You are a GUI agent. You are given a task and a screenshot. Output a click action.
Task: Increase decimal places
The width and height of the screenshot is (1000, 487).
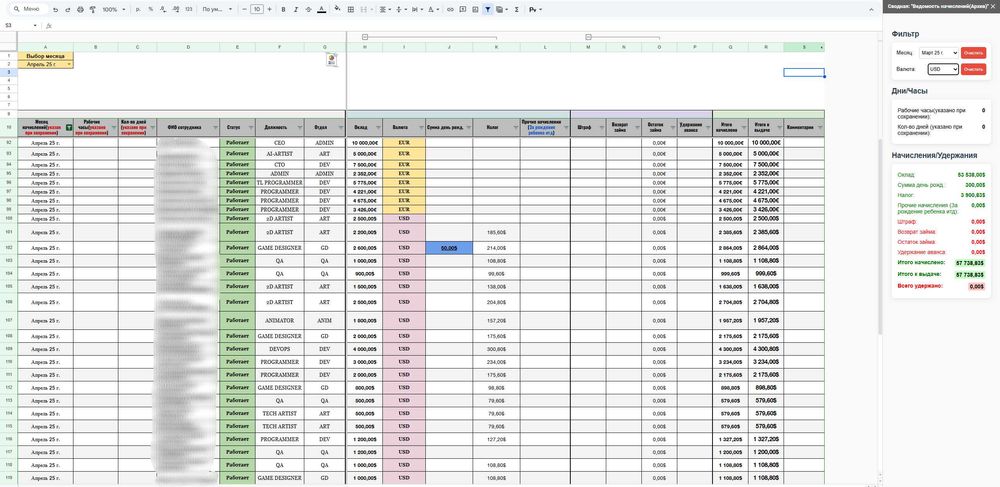click(x=175, y=10)
